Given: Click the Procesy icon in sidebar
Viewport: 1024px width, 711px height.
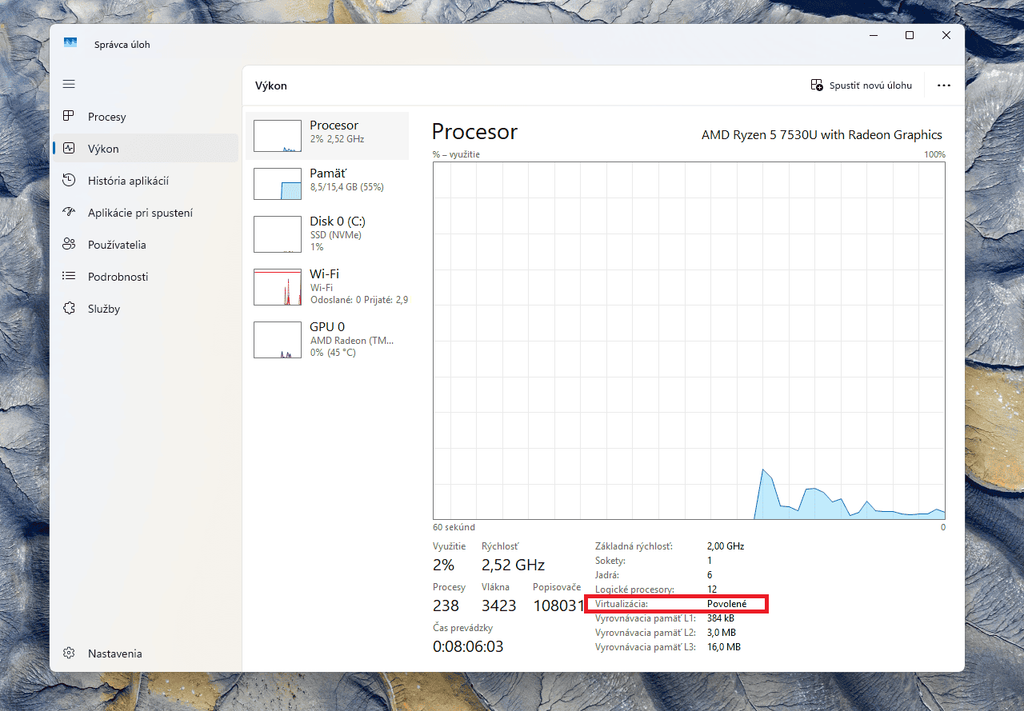Looking at the screenshot, I should point(69,116).
